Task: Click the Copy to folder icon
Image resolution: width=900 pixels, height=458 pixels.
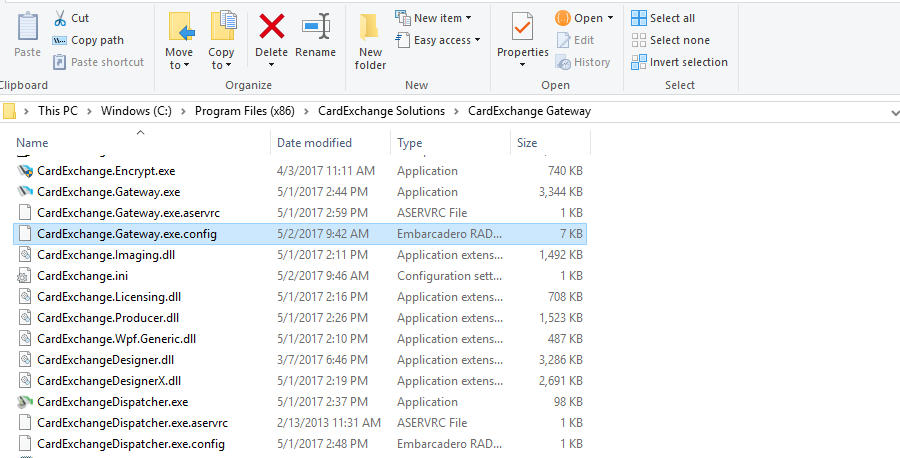Action: pos(223,26)
